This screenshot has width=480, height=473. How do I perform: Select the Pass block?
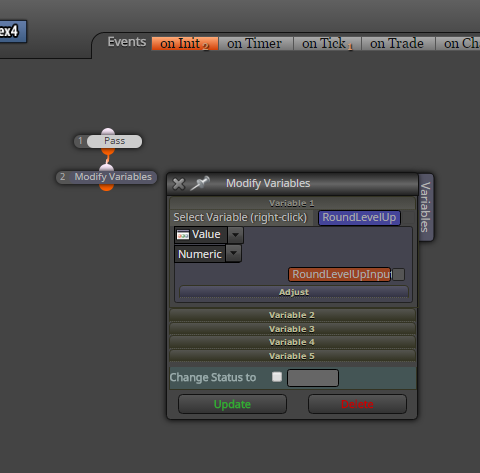tap(114, 141)
